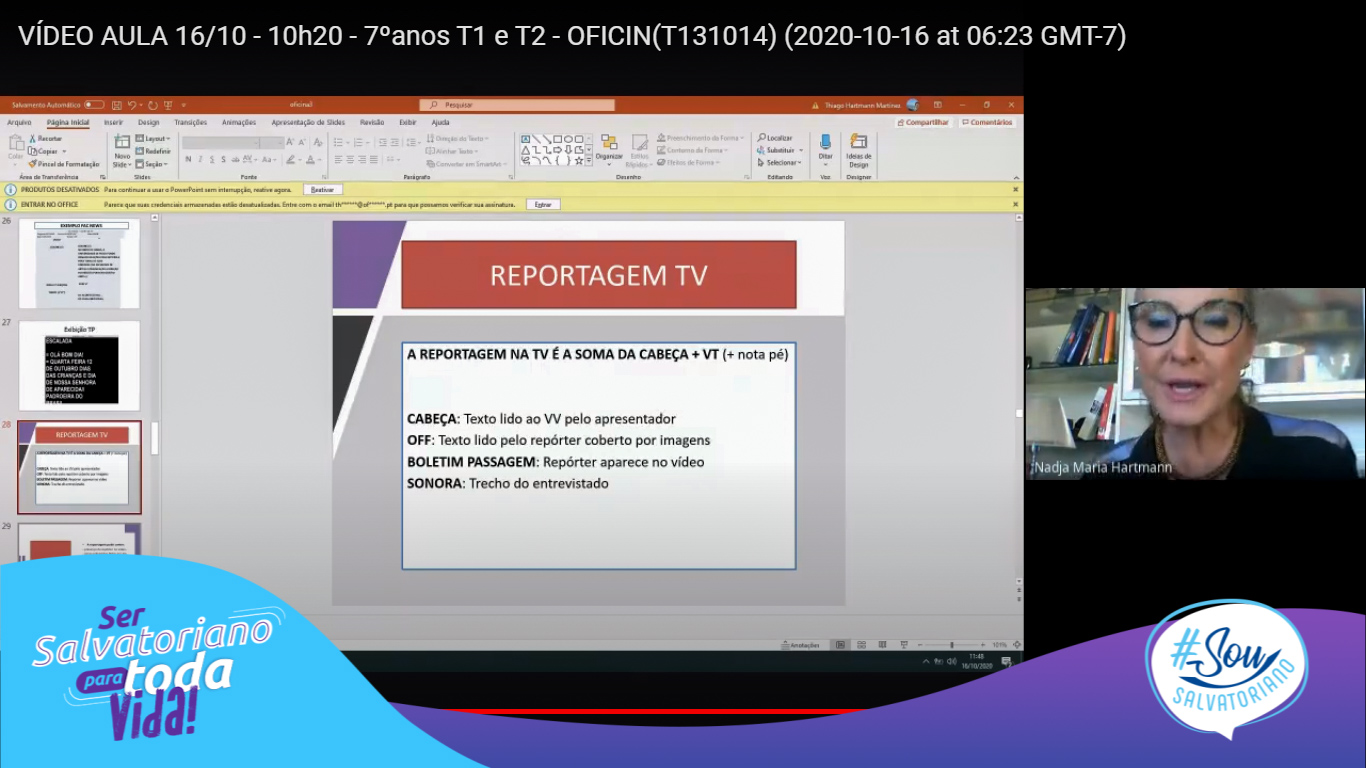Open Preenchimento da Forma dropdown

pos(701,138)
